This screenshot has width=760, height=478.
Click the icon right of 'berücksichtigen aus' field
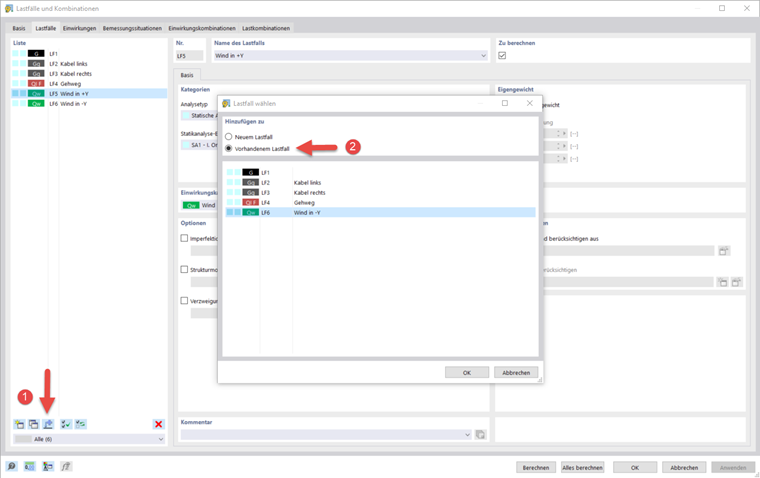pos(724,251)
